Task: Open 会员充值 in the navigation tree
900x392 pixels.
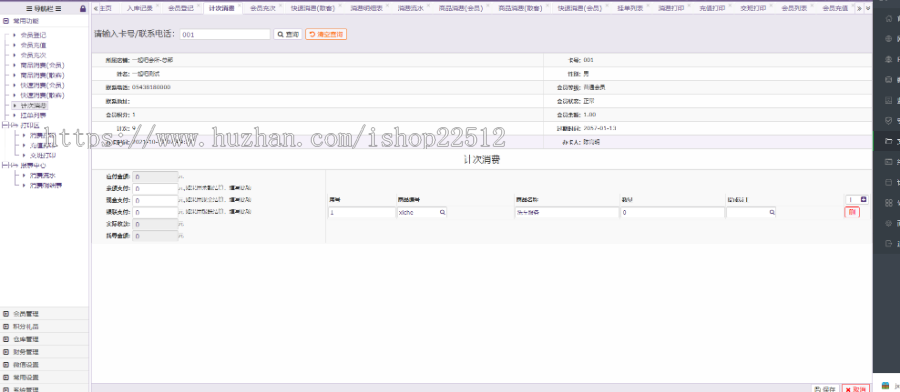Action: click(x=33, y=45)
